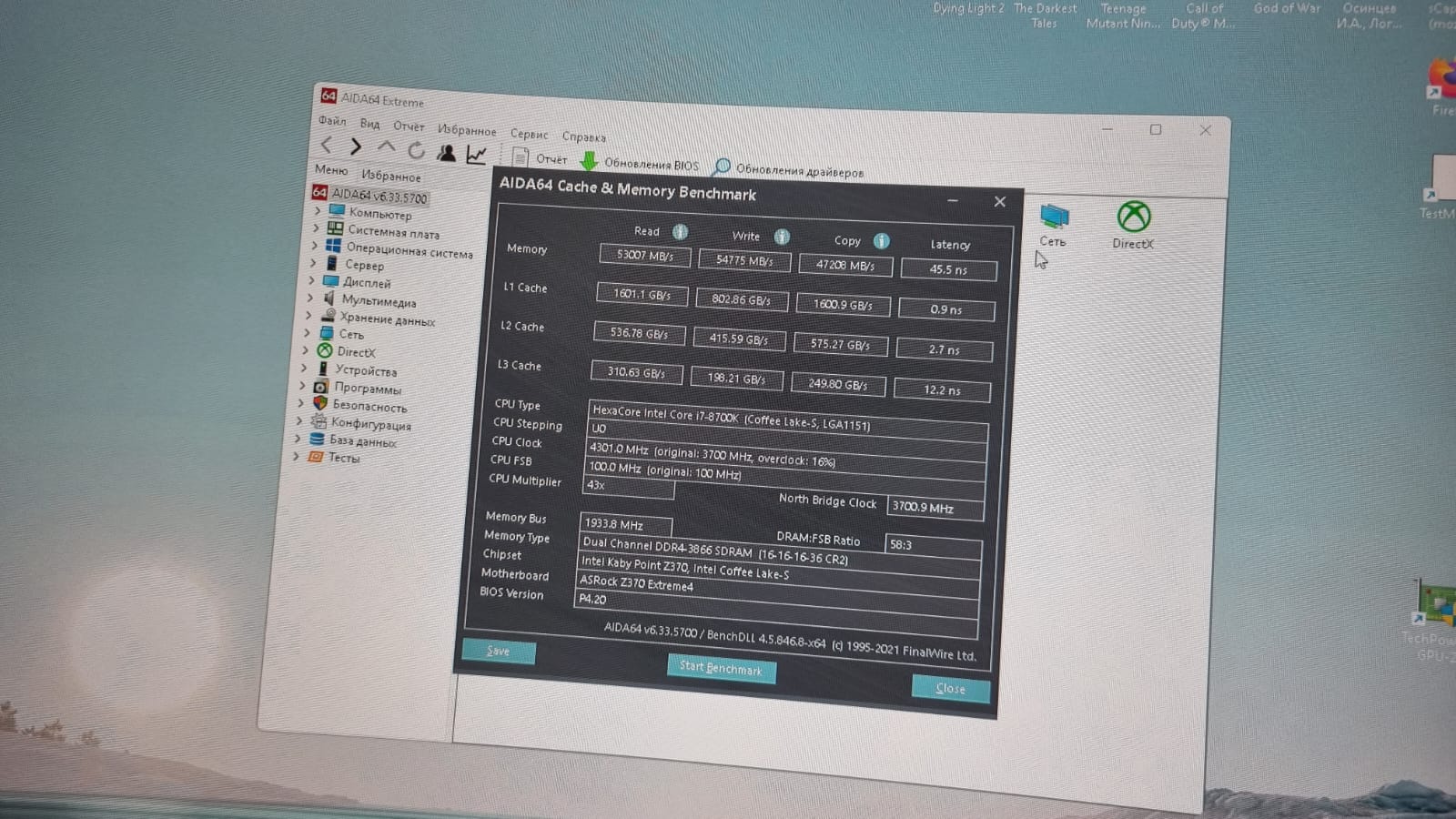The image size is (1456, 819).
Task: Select Сервер in the tree
Action: coord(363,265)
